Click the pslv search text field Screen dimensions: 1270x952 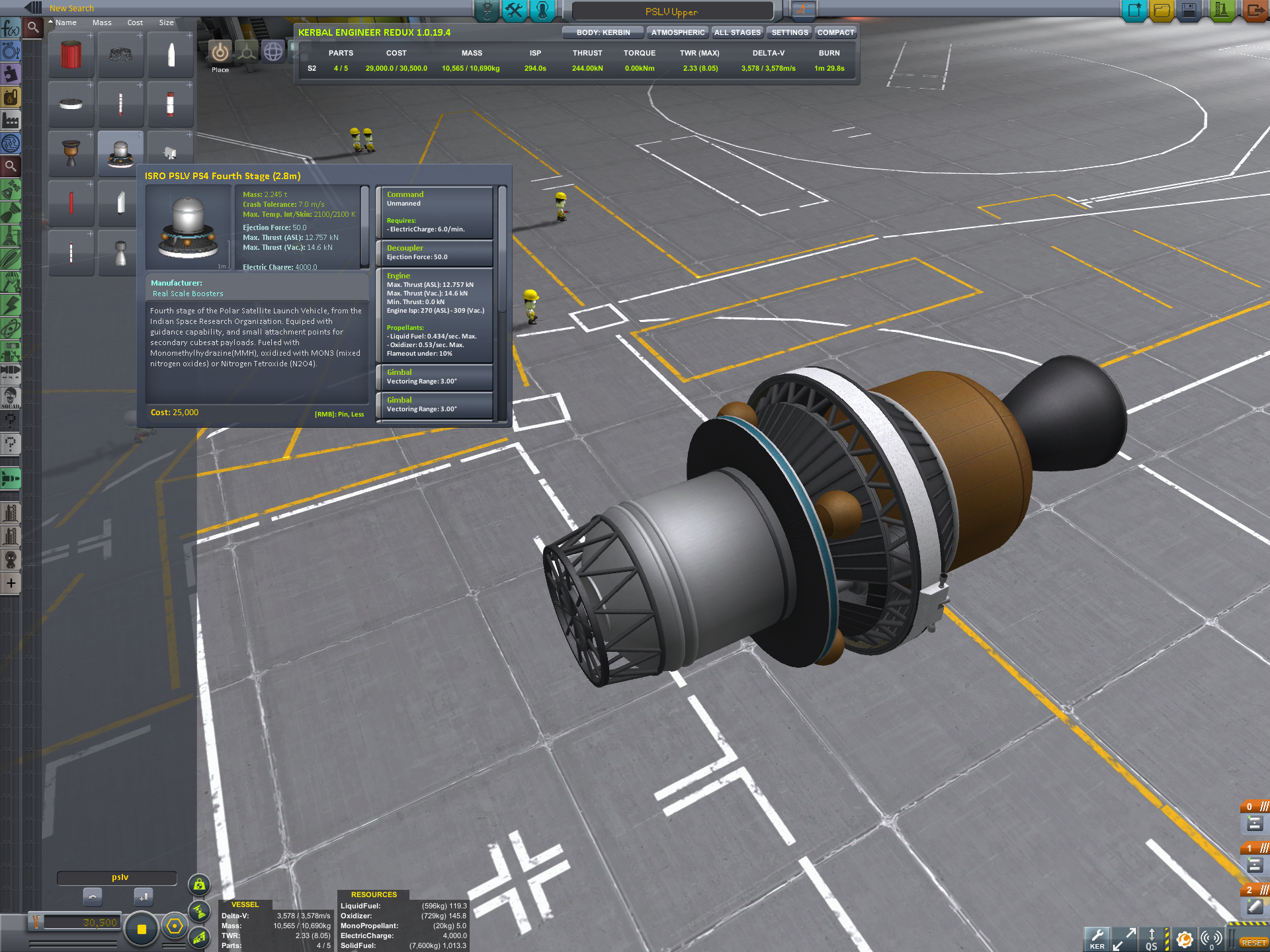coord(118,877)
